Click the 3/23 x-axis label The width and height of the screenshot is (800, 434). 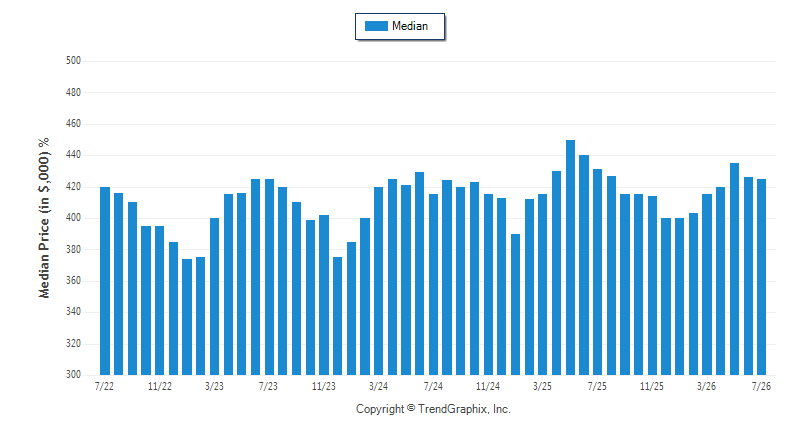point(214,386)
